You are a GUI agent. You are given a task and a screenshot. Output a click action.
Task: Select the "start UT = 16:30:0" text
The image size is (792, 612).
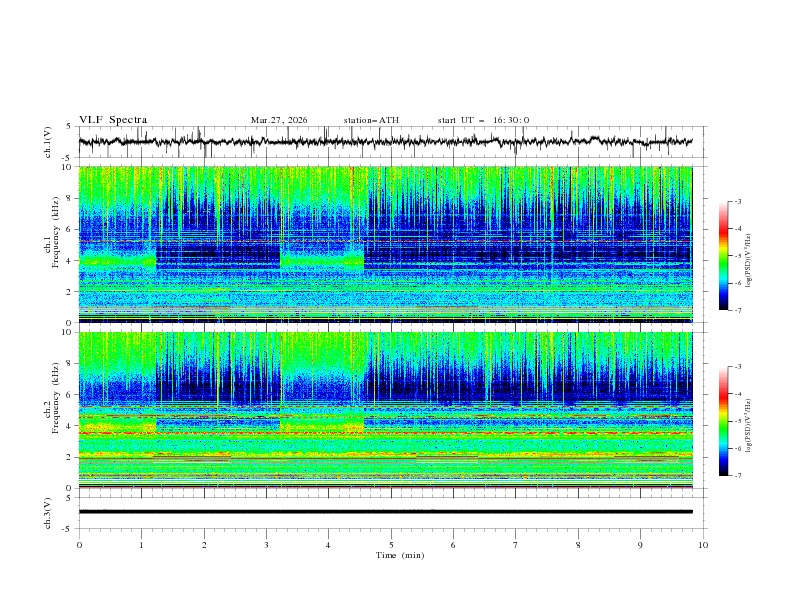[483, 120]
